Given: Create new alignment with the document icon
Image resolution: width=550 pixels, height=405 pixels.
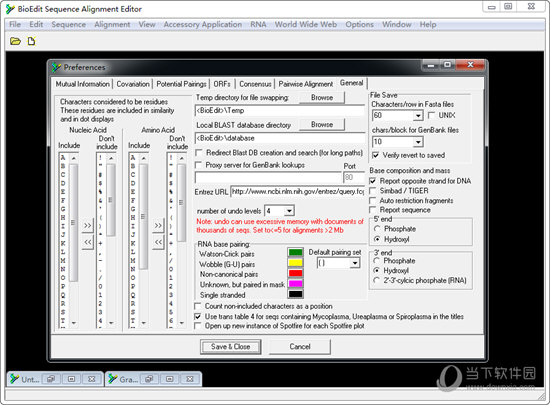Looking at the screenshot, I should point(32,41).
